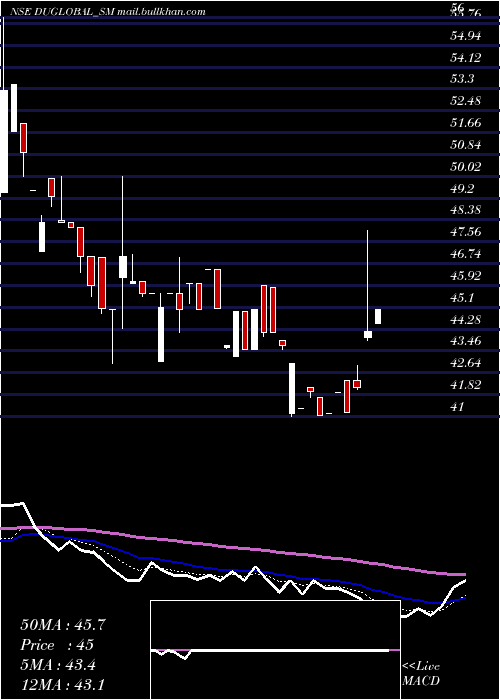Viewport: 500px width, 700px height.
Task: Click the 48.38 price axis label
Action: coord(466,210)
